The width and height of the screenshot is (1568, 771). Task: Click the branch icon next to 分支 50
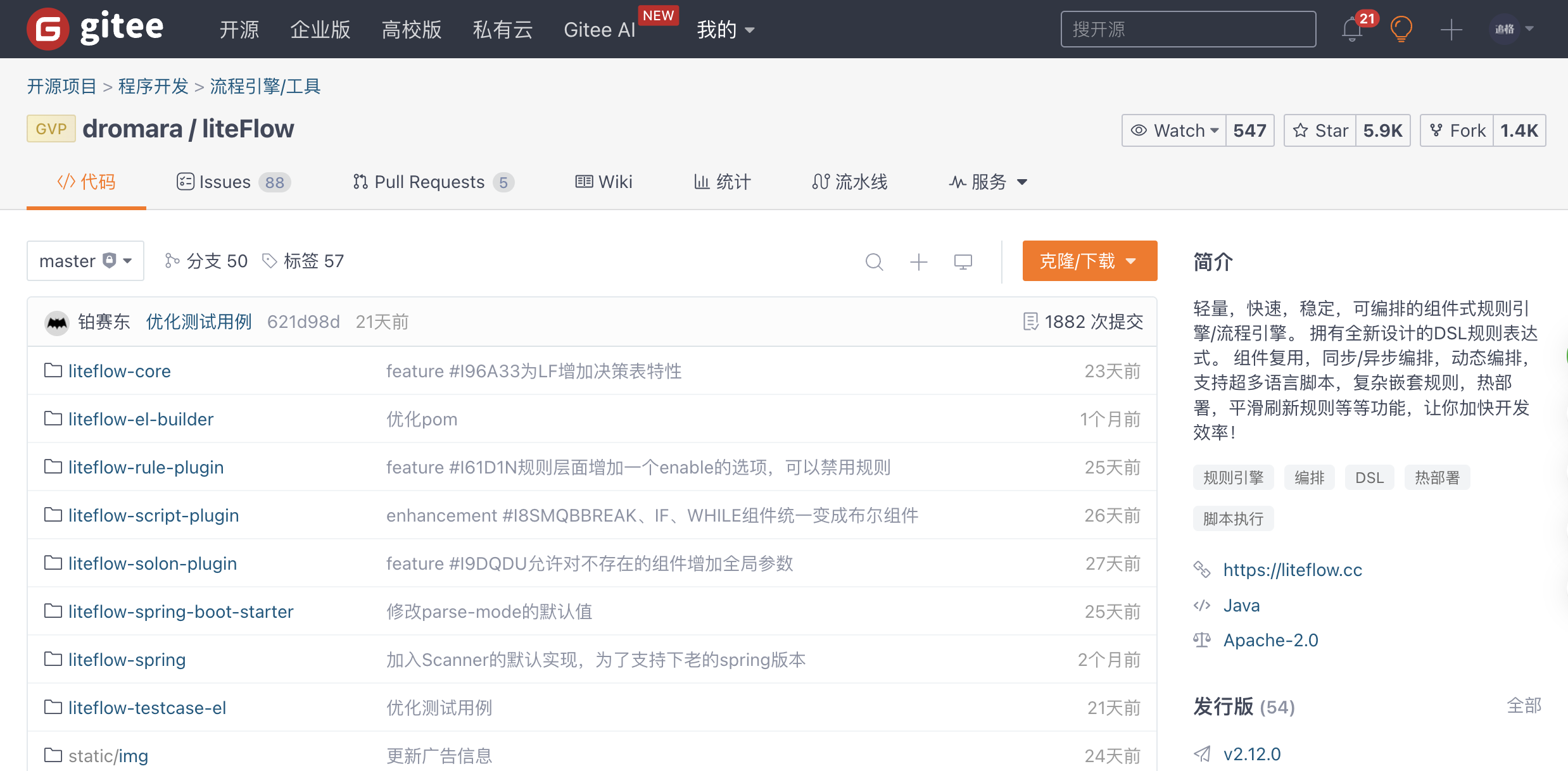(x=172, y=261)
